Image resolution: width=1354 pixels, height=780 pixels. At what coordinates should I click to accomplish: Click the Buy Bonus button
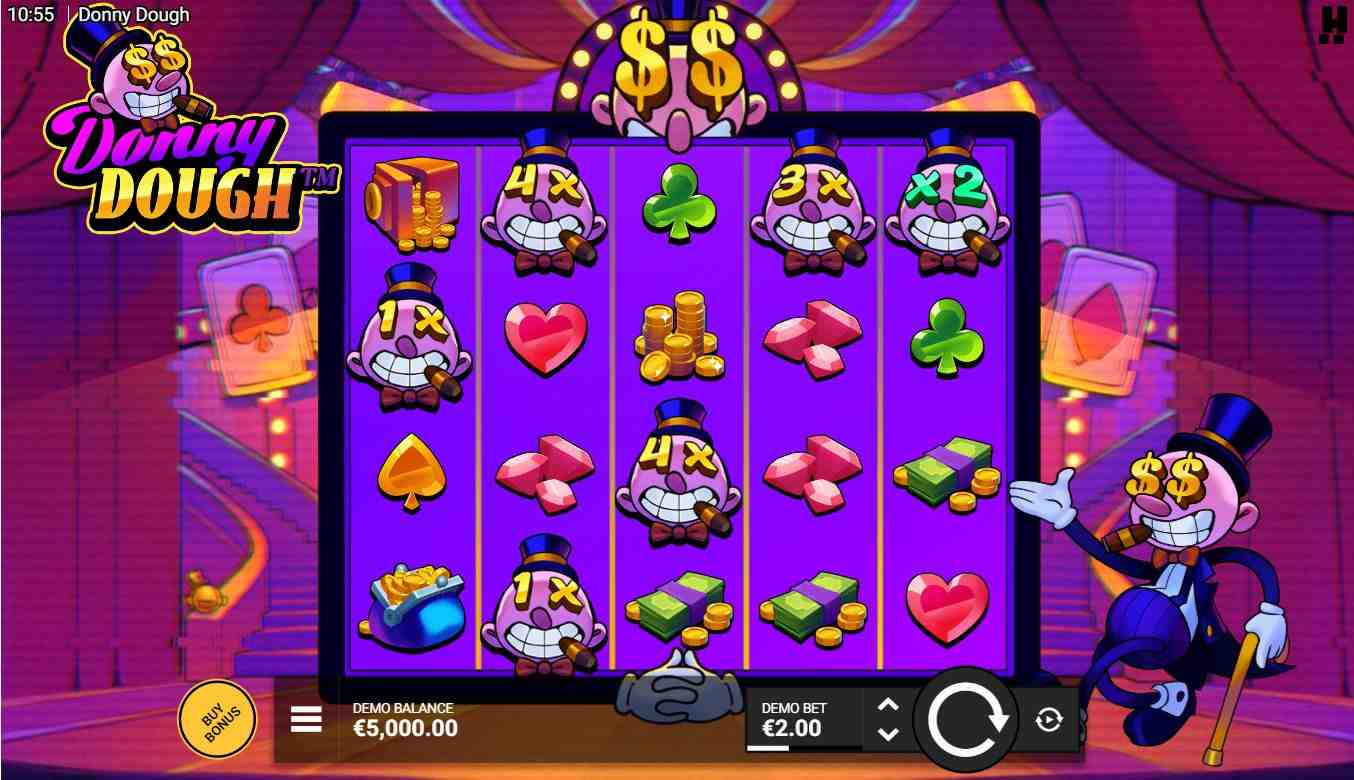[217, 719]
